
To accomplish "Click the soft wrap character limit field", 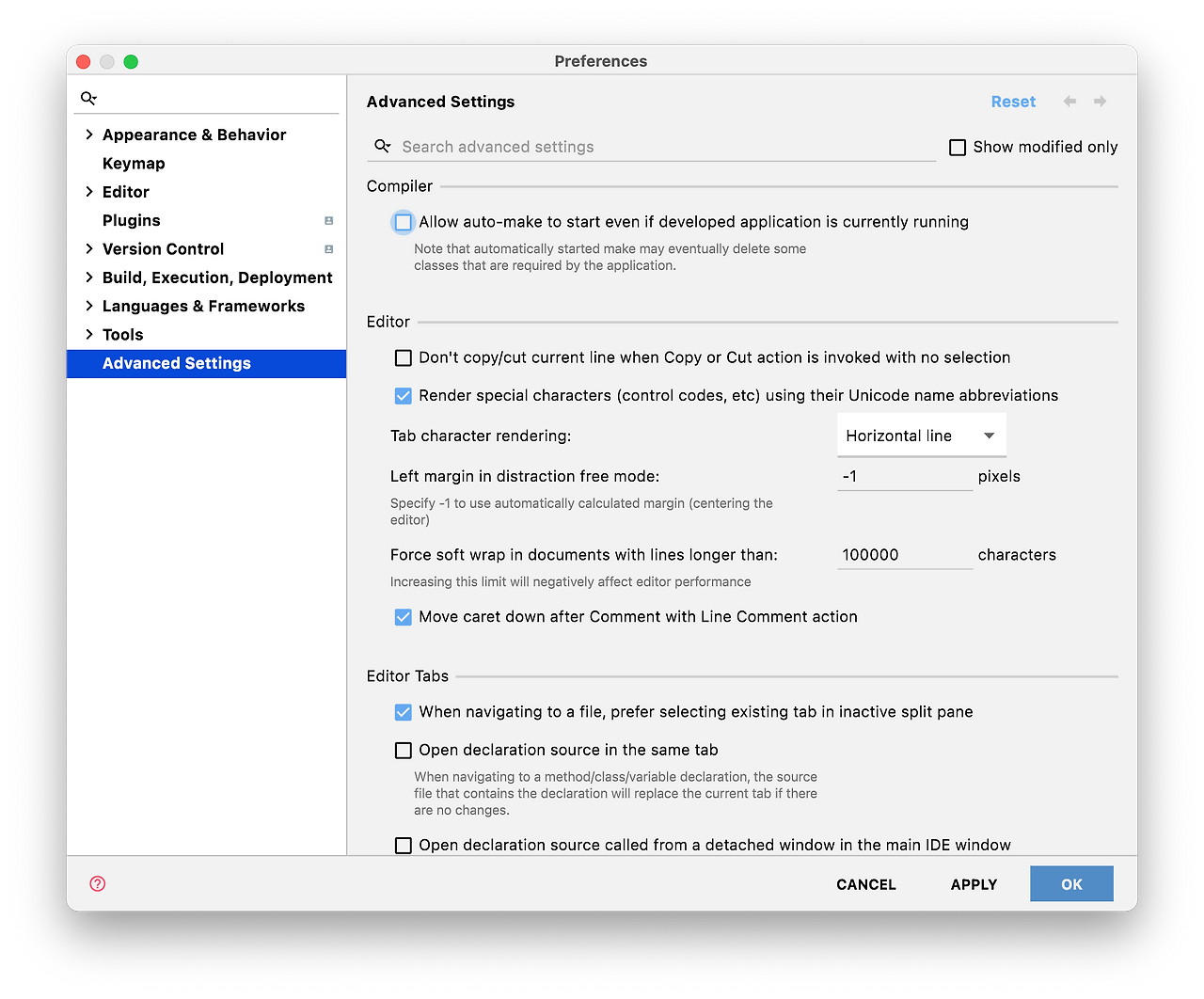I will coord(903,554).
